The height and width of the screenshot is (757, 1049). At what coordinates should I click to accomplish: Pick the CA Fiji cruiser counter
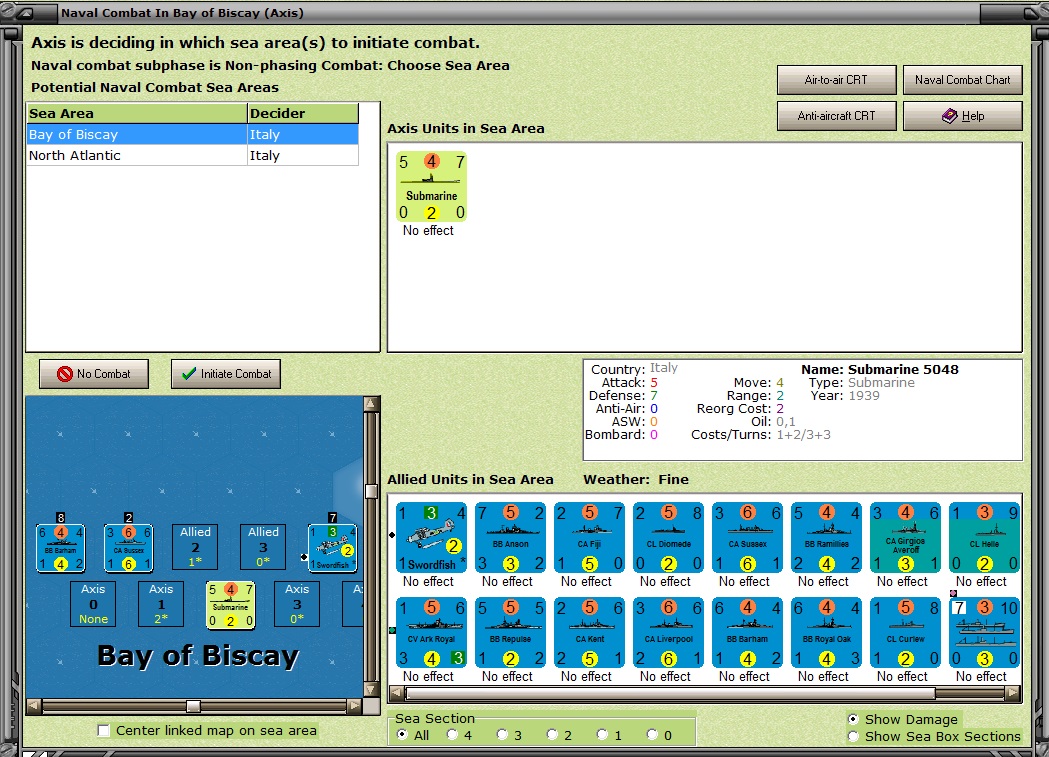pyautogui.click(x=589, y=538)
